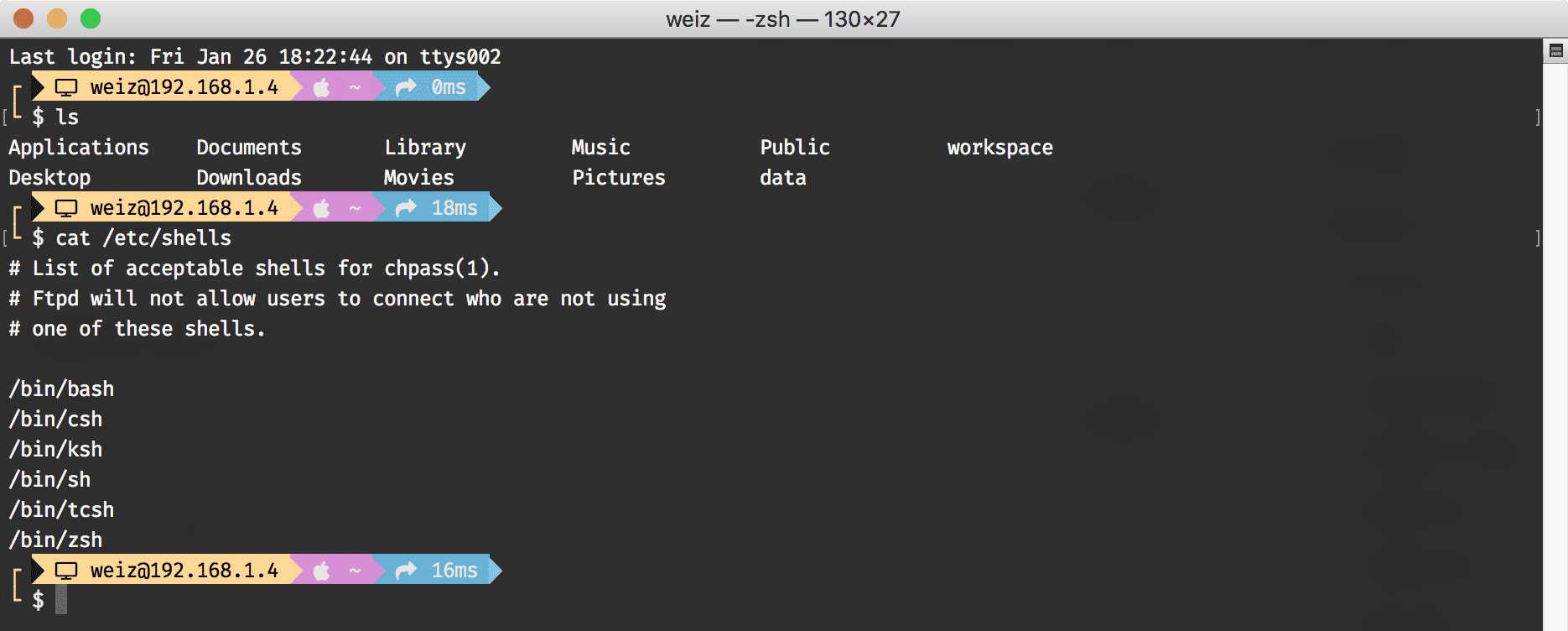The width and height of the screenshot is (1568, 631).
Task: Click the '/bin/bash' shell path
Action: tap(61, 389)
